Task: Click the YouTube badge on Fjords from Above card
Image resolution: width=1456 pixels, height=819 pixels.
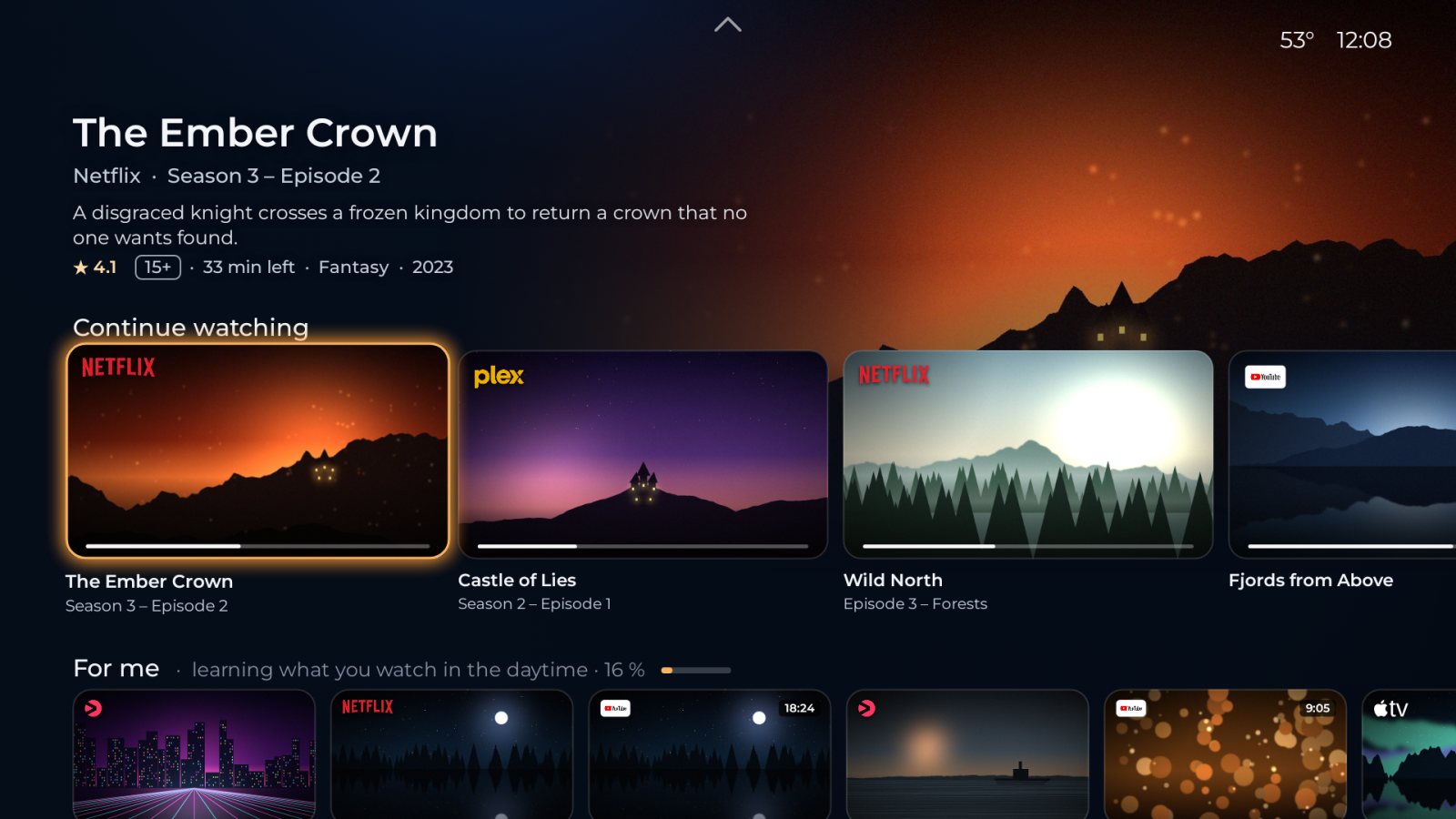Action: (1265, 377)
